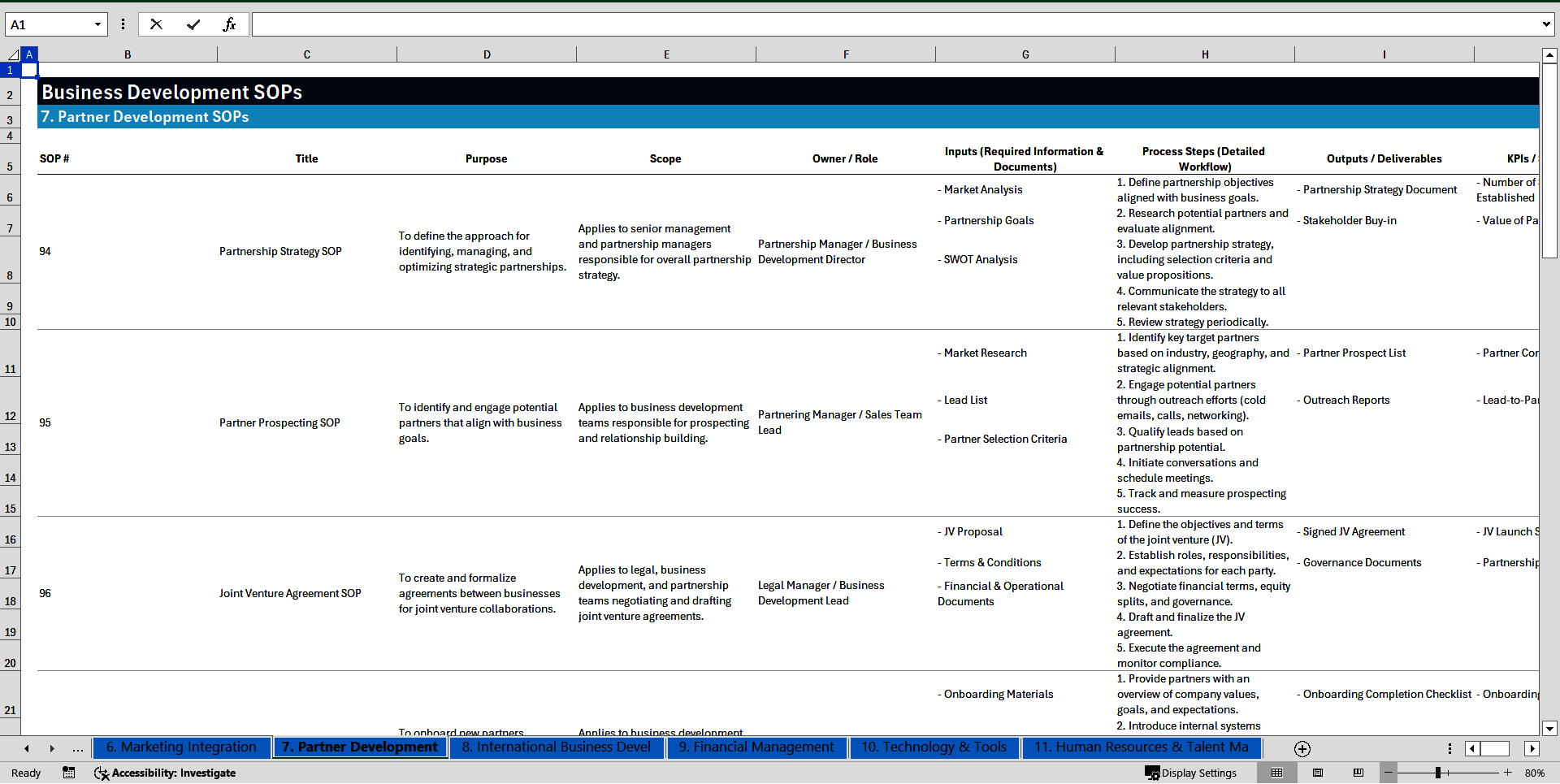
Task: Click the zoom in plus button
Action: pos(1508,773)
